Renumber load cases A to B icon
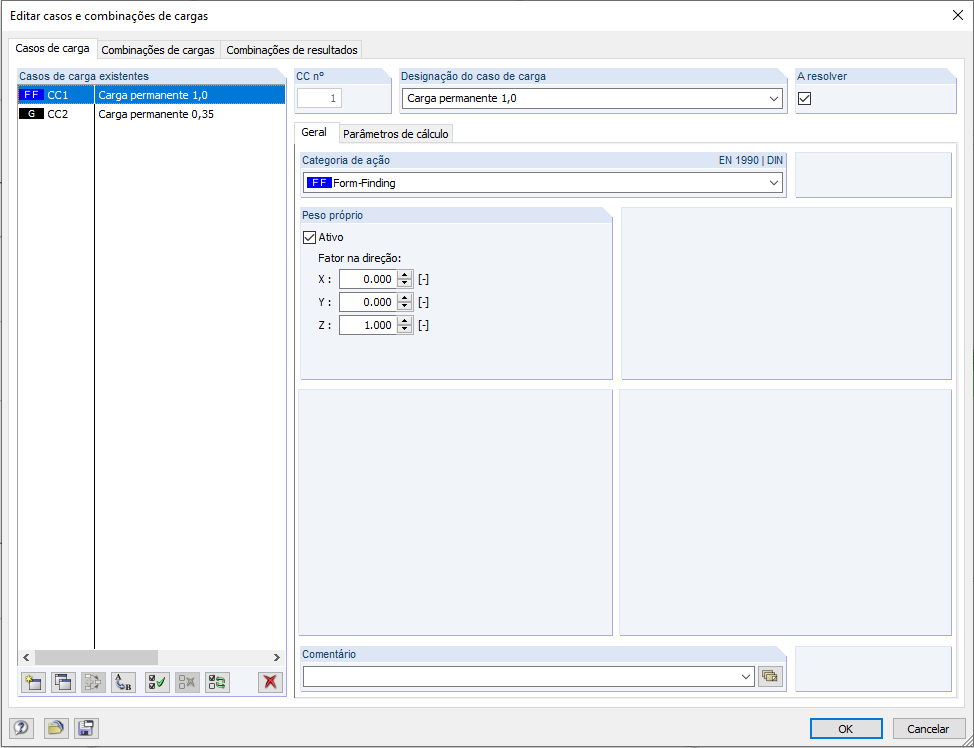Image resolution: width=974 pixels, height=748 pixels. pos(124,682)
